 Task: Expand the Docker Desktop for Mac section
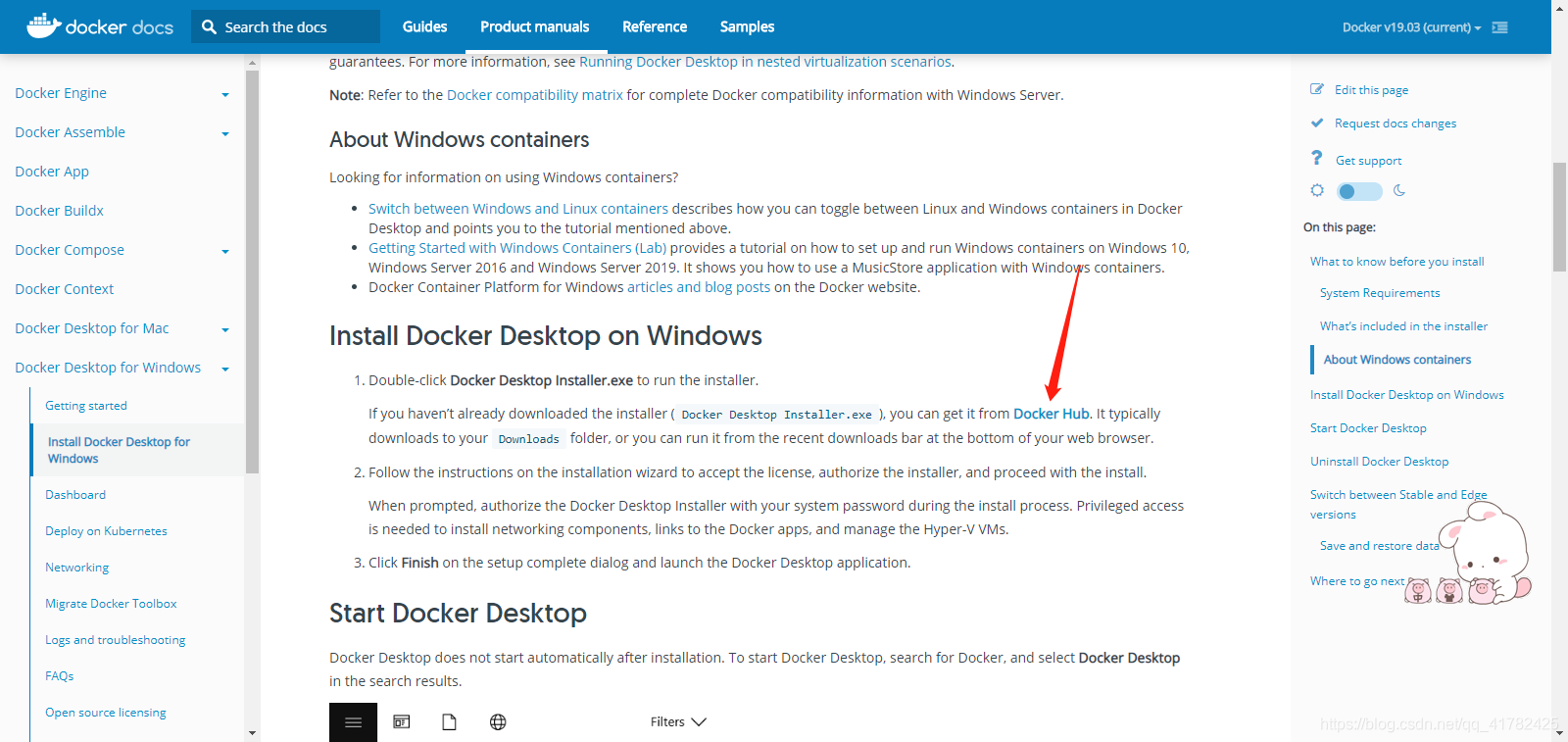pos(225,330)
